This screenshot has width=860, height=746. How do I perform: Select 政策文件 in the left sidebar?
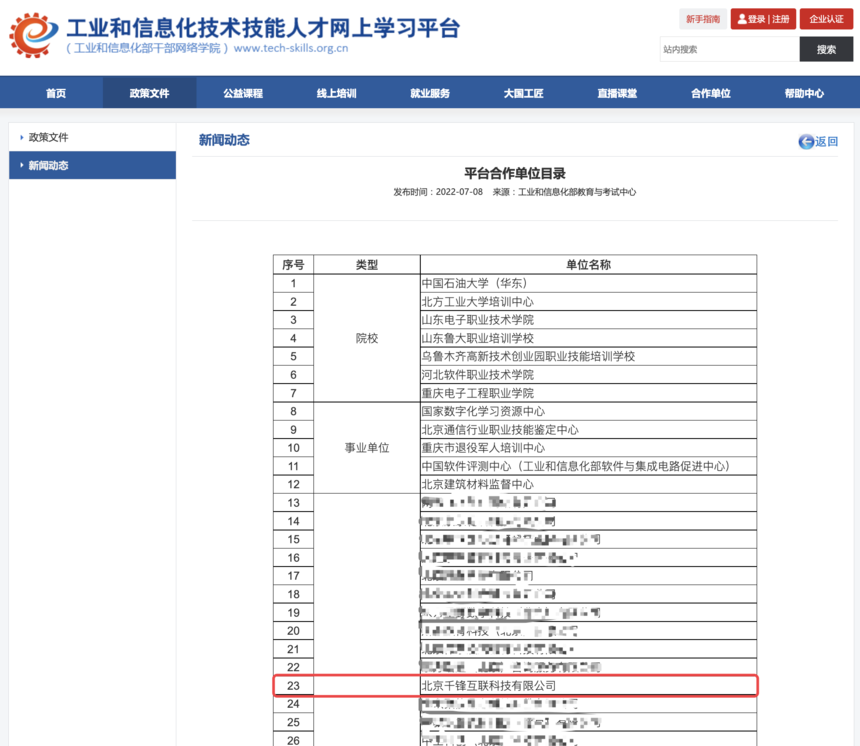tap(92, 137)
